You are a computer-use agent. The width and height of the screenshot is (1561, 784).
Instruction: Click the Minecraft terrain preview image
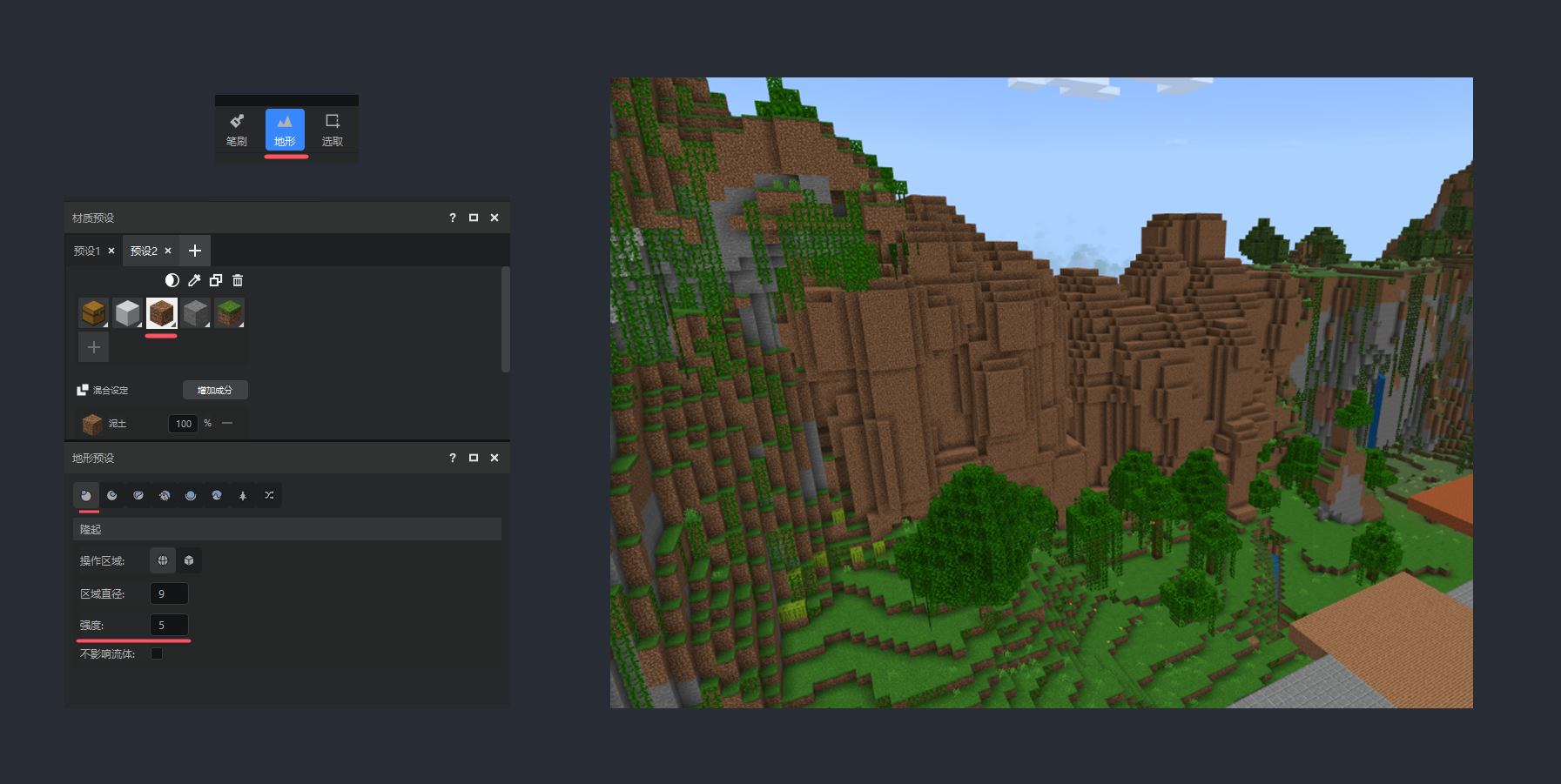1041,392
